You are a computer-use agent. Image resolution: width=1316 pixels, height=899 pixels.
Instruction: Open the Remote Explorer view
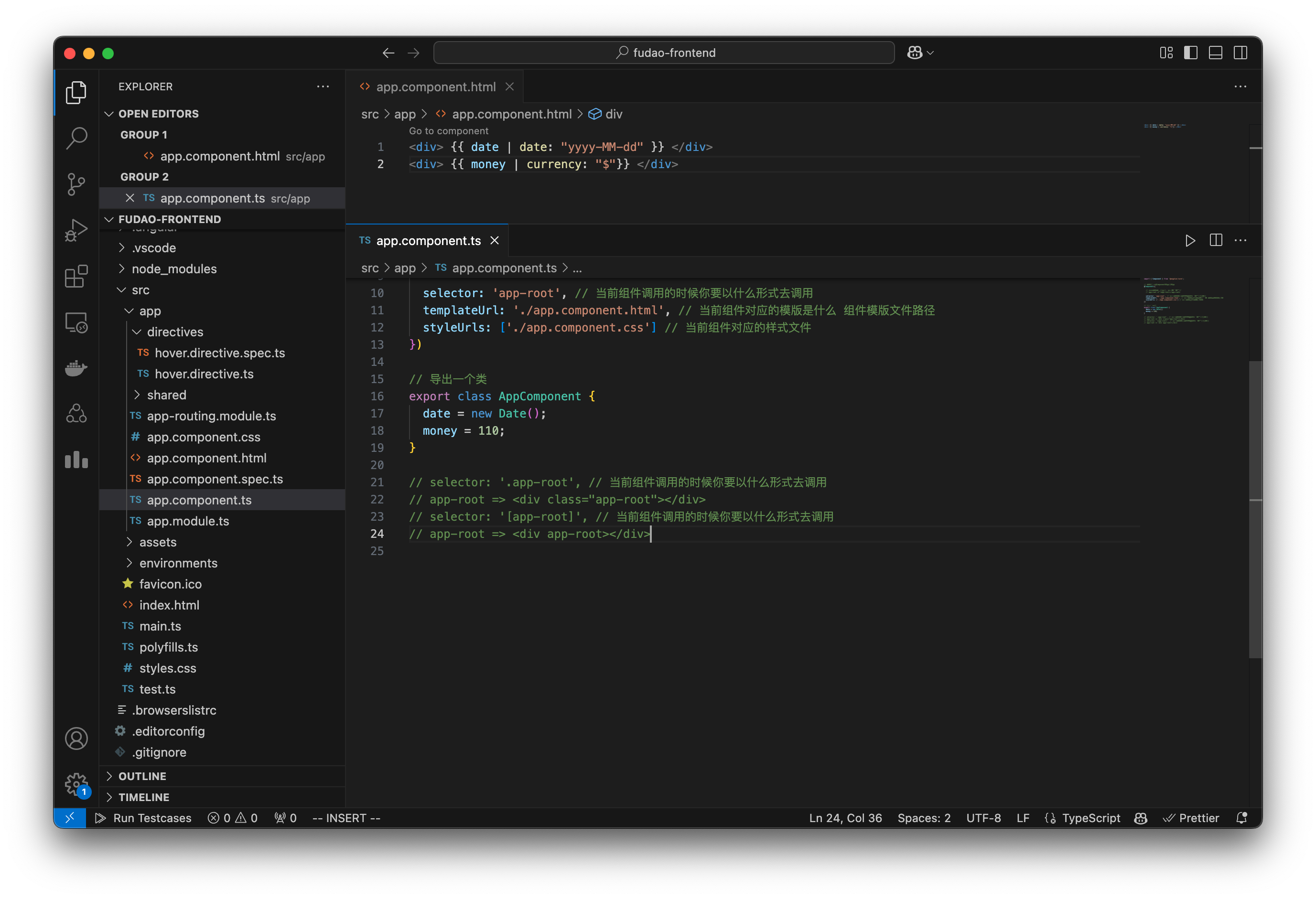tap(76, 322)
